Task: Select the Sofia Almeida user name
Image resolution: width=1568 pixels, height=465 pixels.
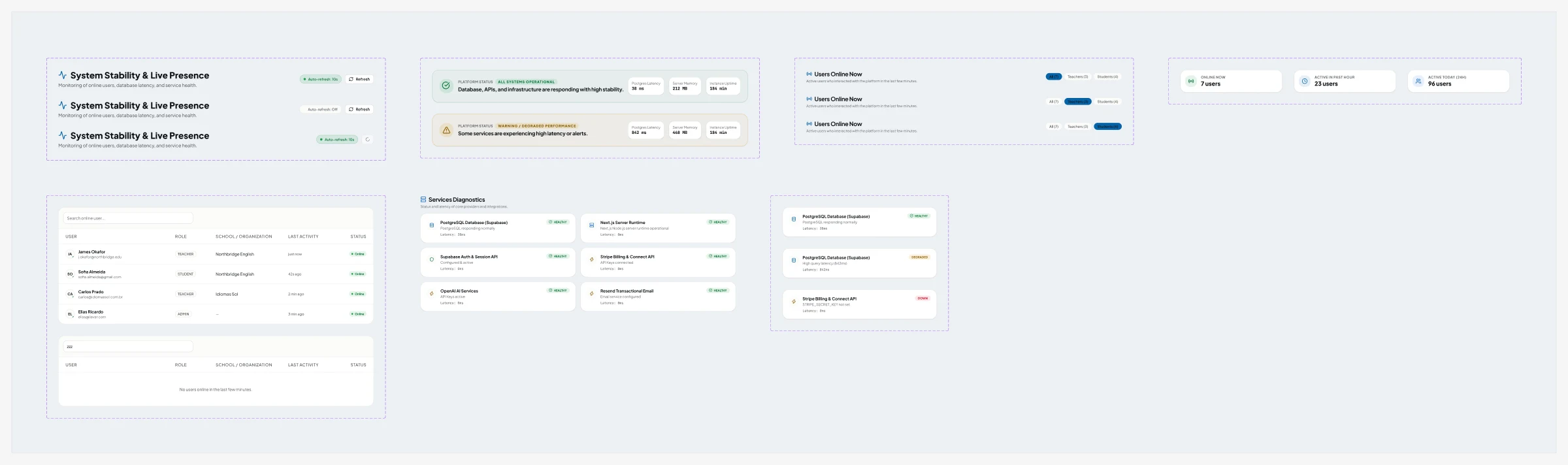Action: click(91, 272)
